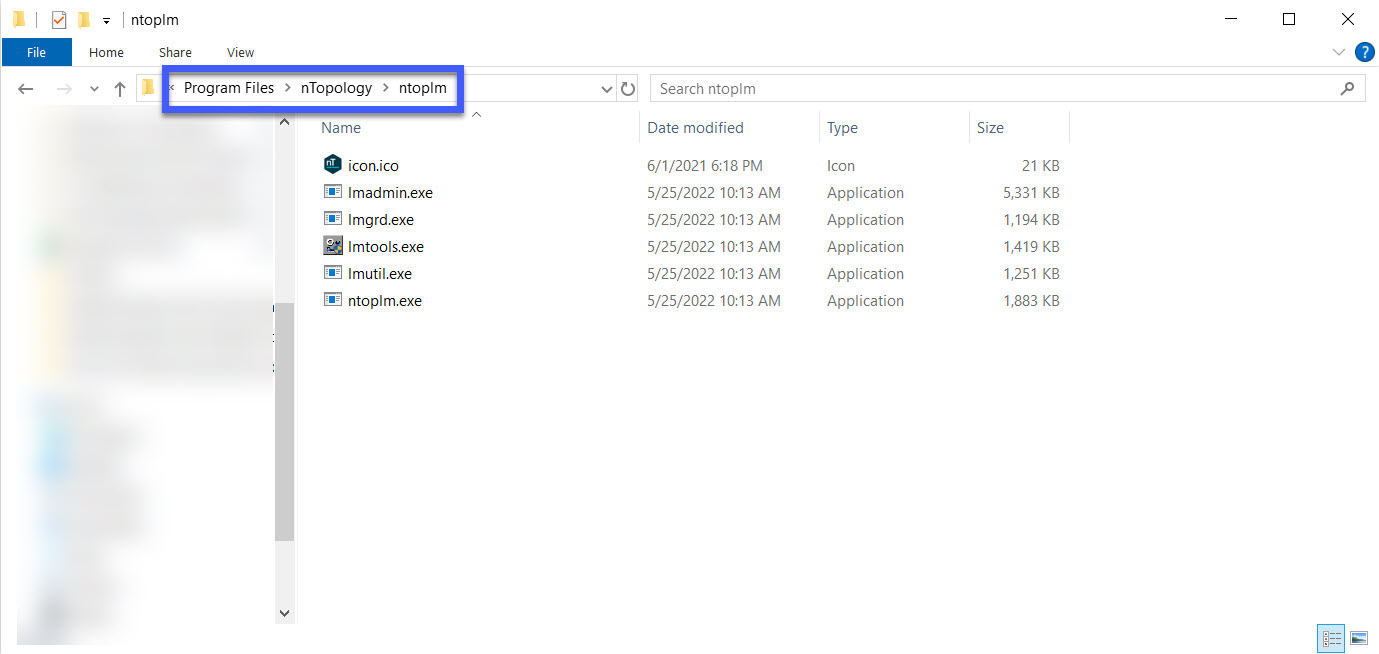This screenshot has width=1379, height=654.
Task: Select the ntoplm.exe application icon
Action: click(333, 300)
